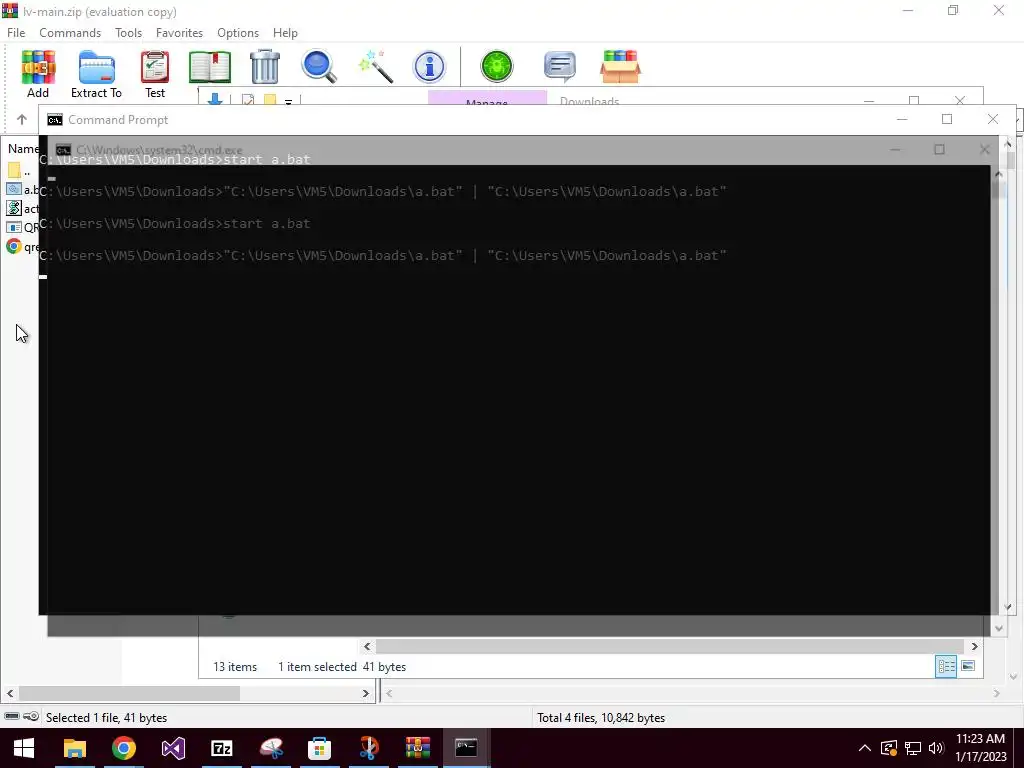Click WinRAR horizontal scrollbar left arrow

point(10,693)
